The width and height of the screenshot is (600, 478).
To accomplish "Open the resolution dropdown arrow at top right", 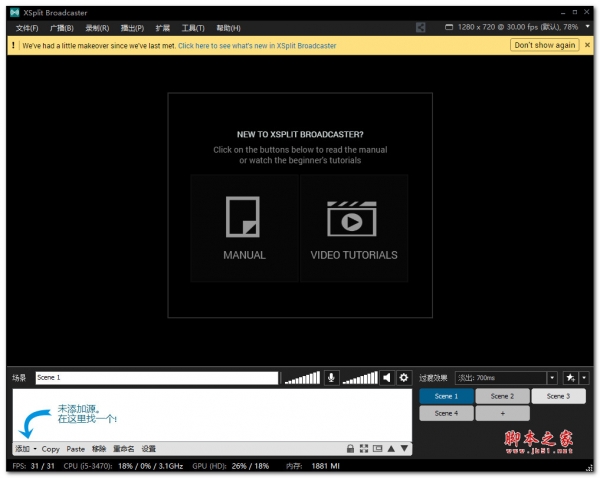I will tap(587, 27).
